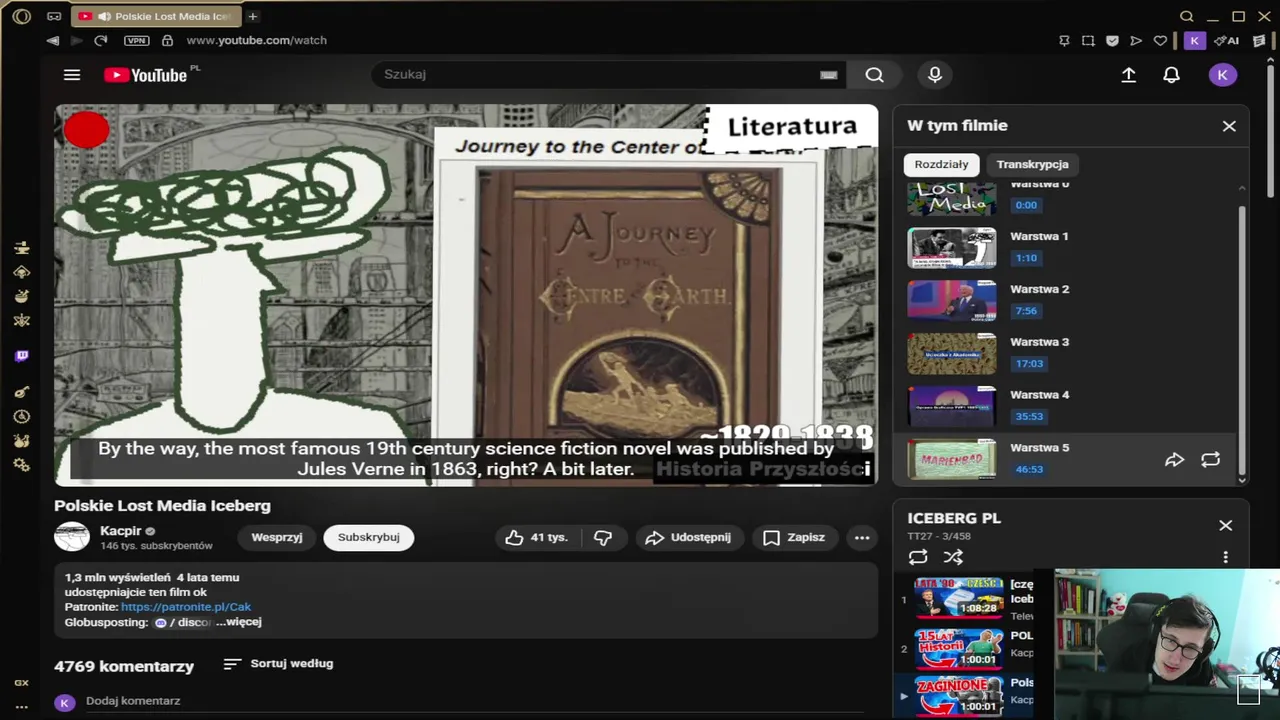Toggle playlist loop button
Image resolution: width=1280 pixels, height=720 pixels.
coord(918,557)
